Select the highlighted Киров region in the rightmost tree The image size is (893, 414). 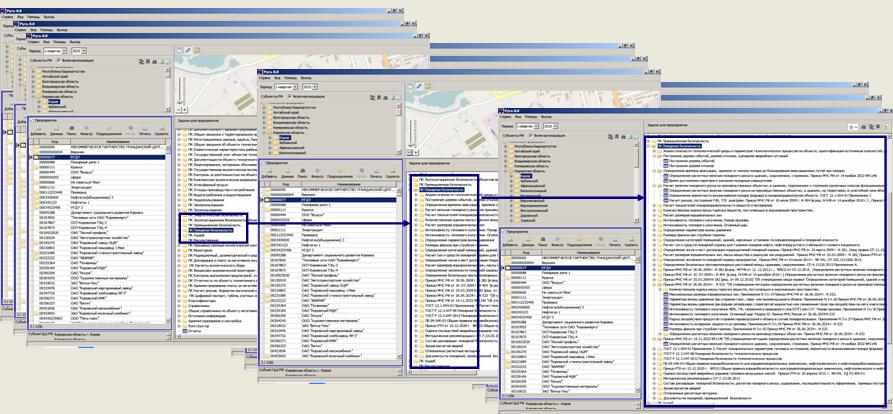[x=526, y=176]
